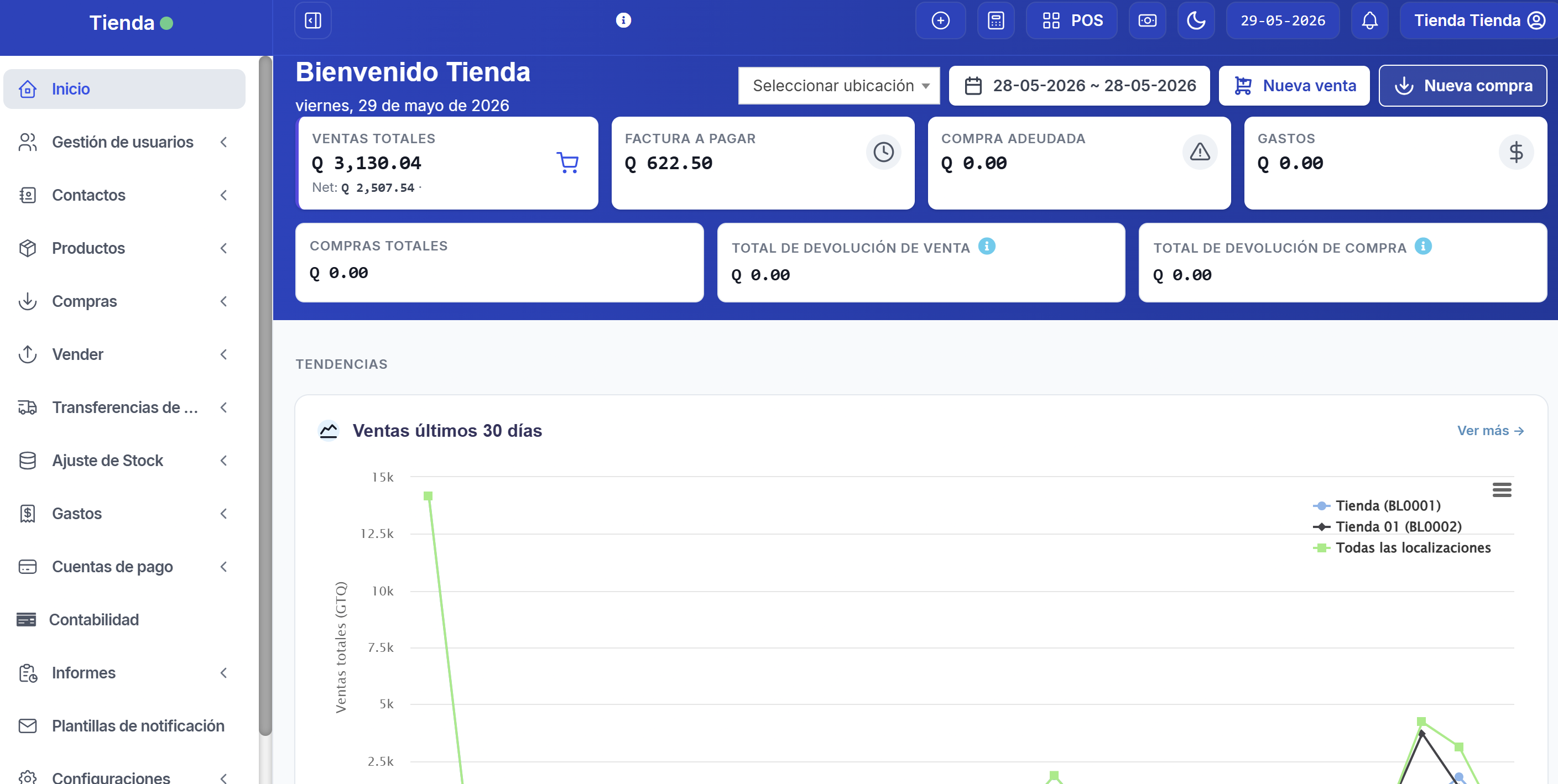Click the sidebar vertical scrollbar
The width and height of the screenshot is (1558, 784).
pos(265,395)
